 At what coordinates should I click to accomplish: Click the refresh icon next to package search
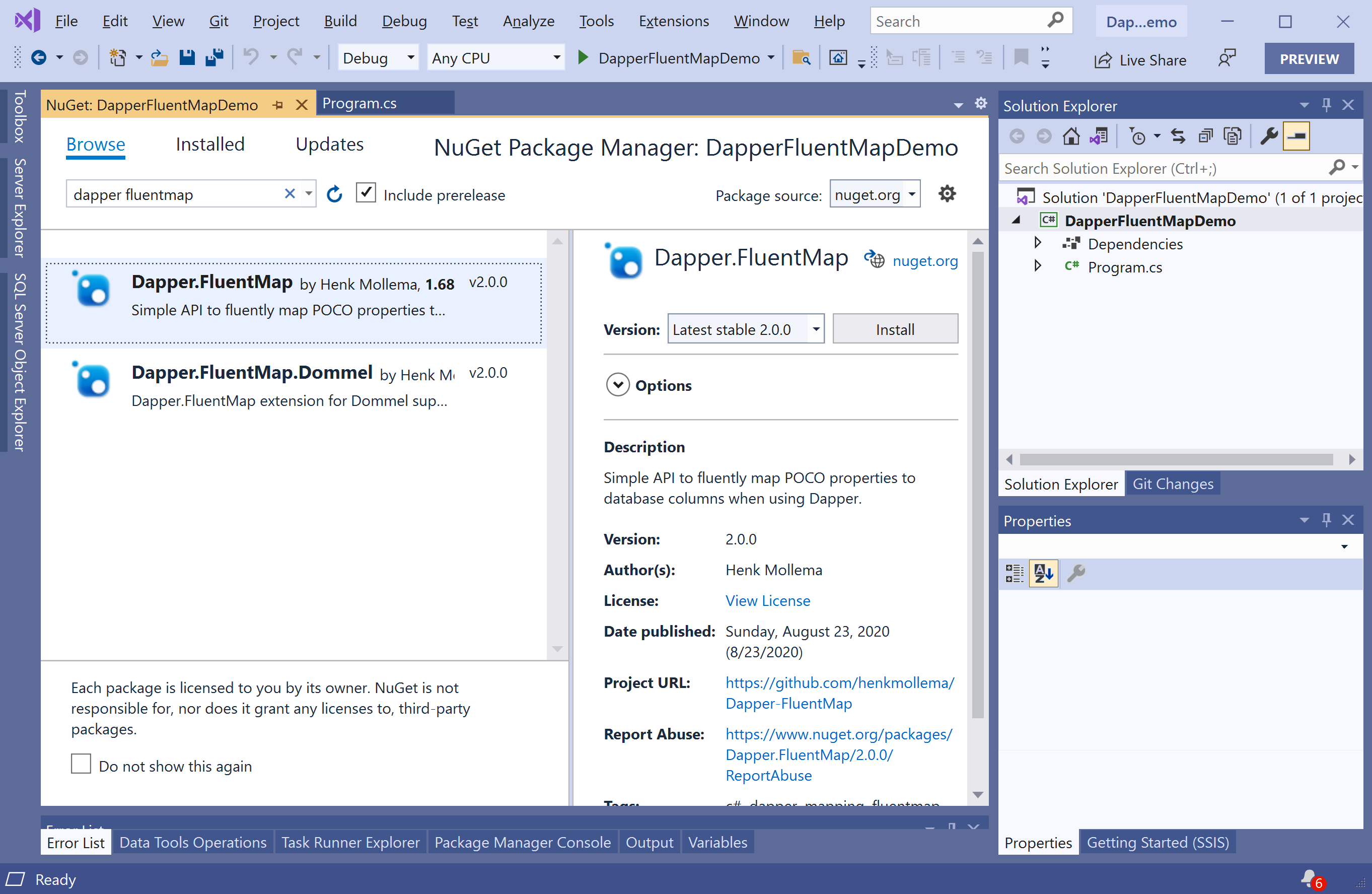click(x=334, y=194)
